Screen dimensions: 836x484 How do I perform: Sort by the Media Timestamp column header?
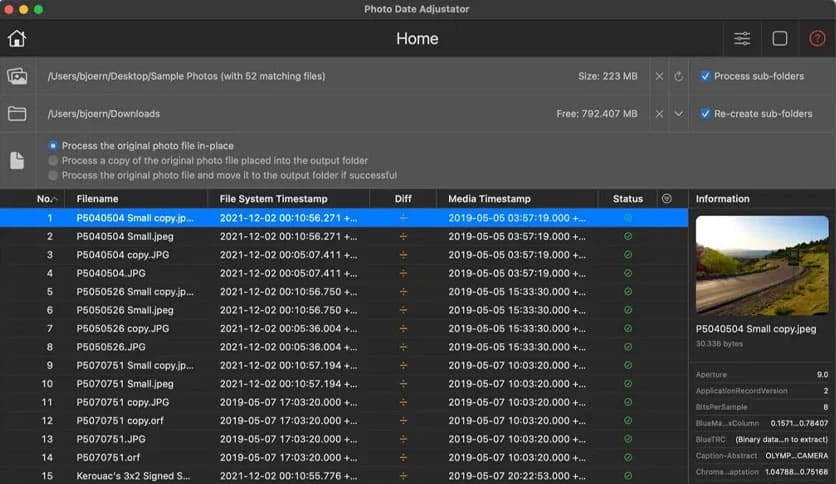pos(489,199)
